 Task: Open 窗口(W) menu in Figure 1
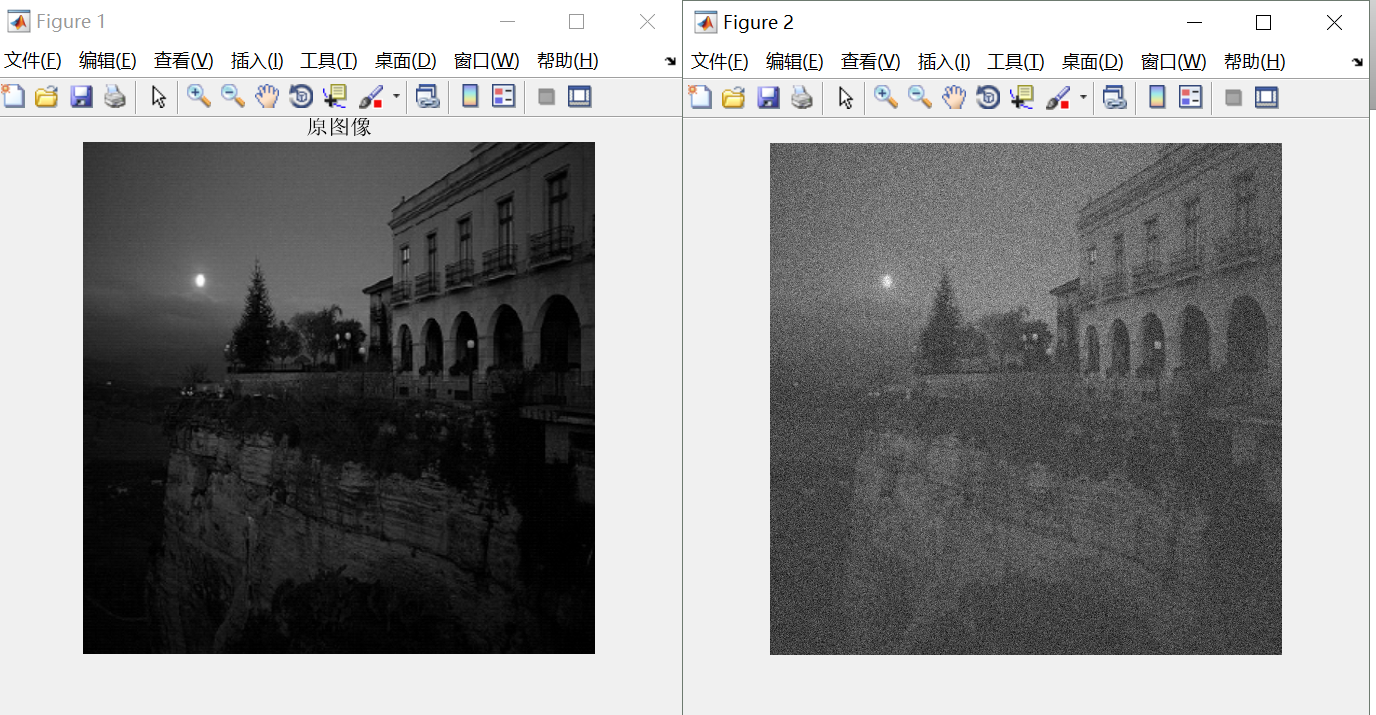coord(486,61)
